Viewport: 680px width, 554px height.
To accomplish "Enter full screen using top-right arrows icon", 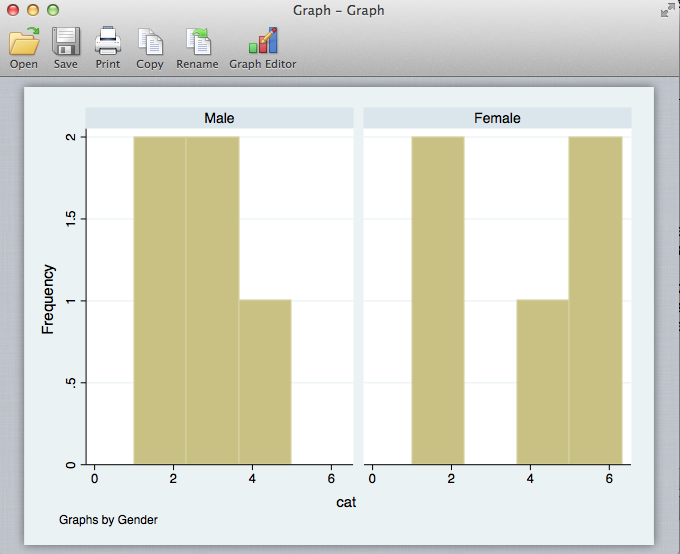I will [667, 10].
